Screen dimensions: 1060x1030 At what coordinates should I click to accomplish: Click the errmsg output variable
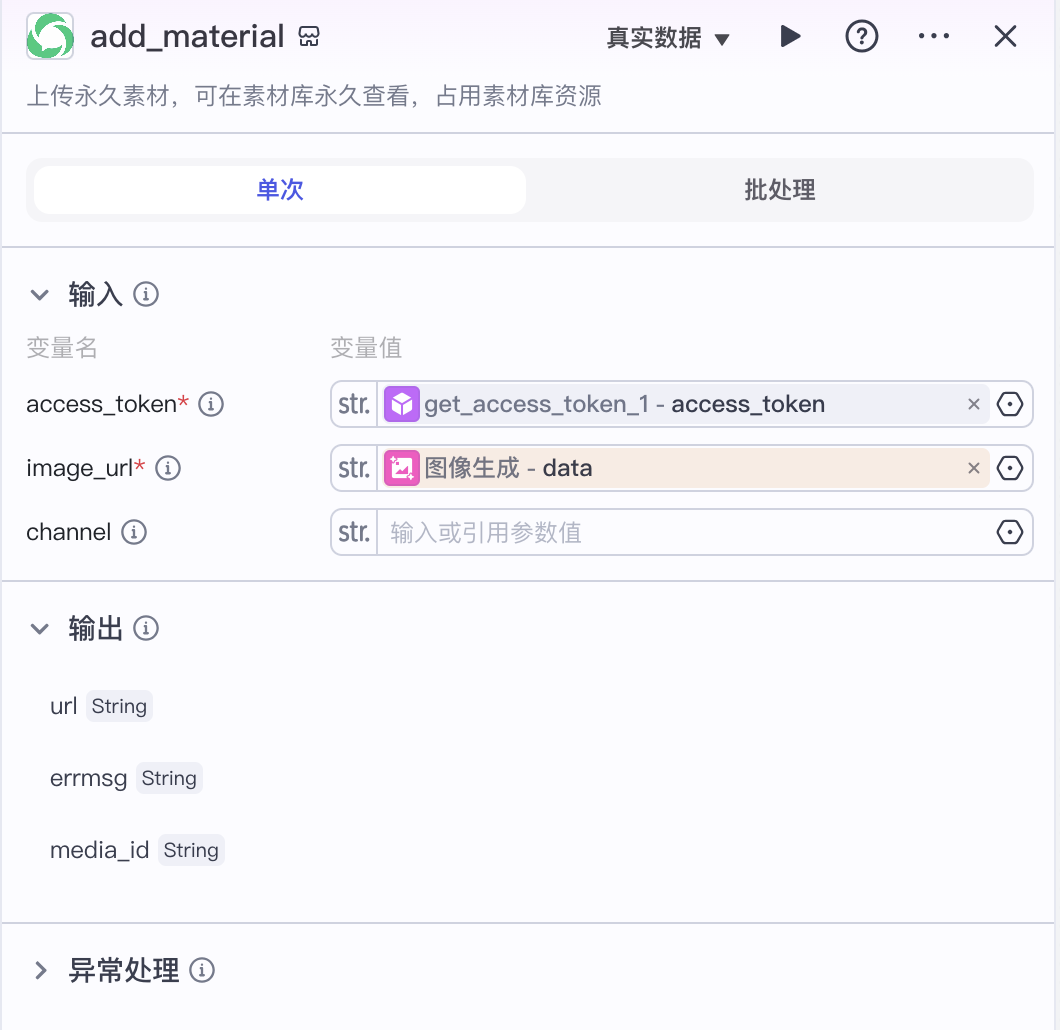pyautogui.click(x=89, y=779)
